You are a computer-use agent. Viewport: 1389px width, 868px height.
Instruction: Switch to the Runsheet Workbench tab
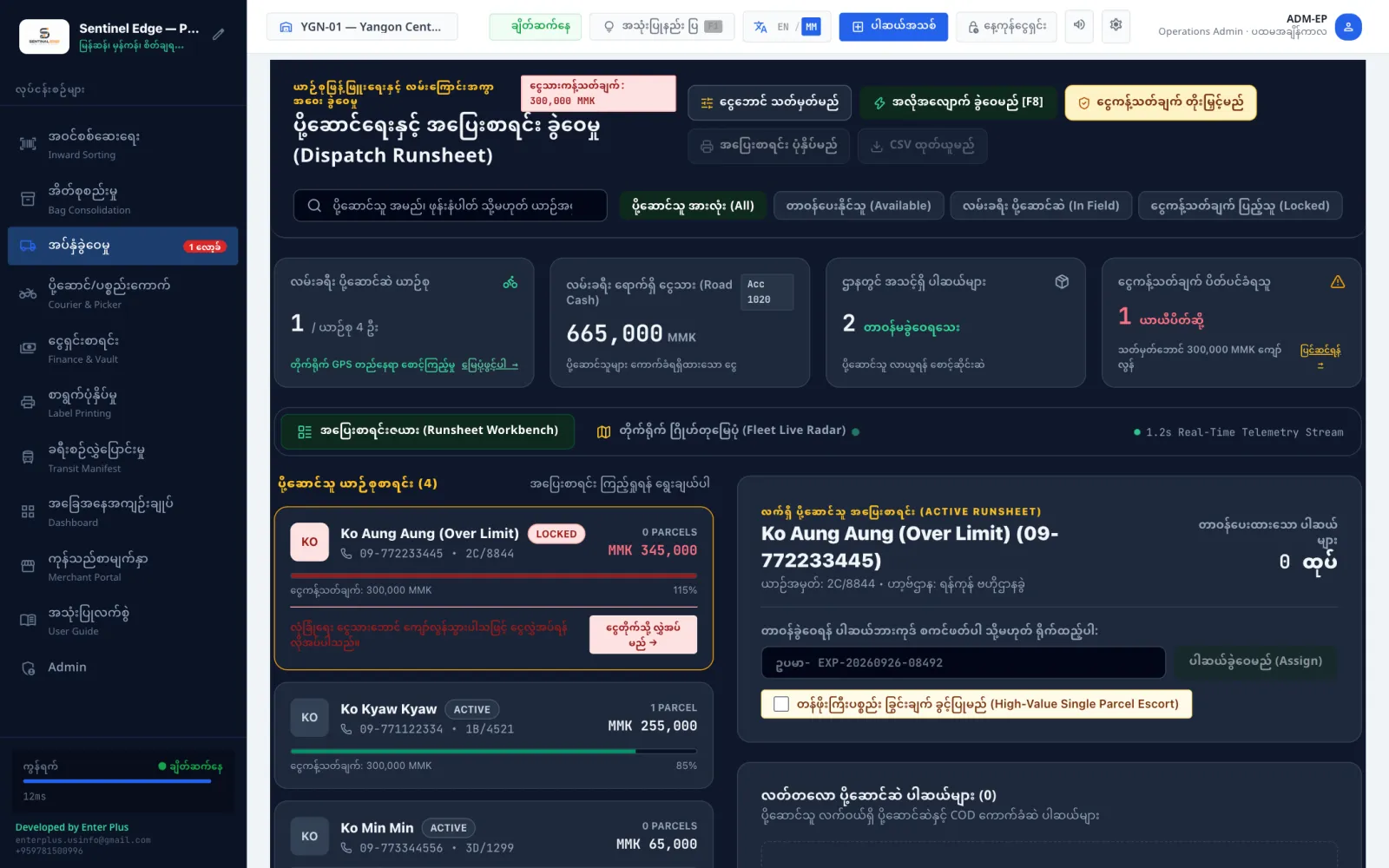pyautogui.click(x=428, y=431)
